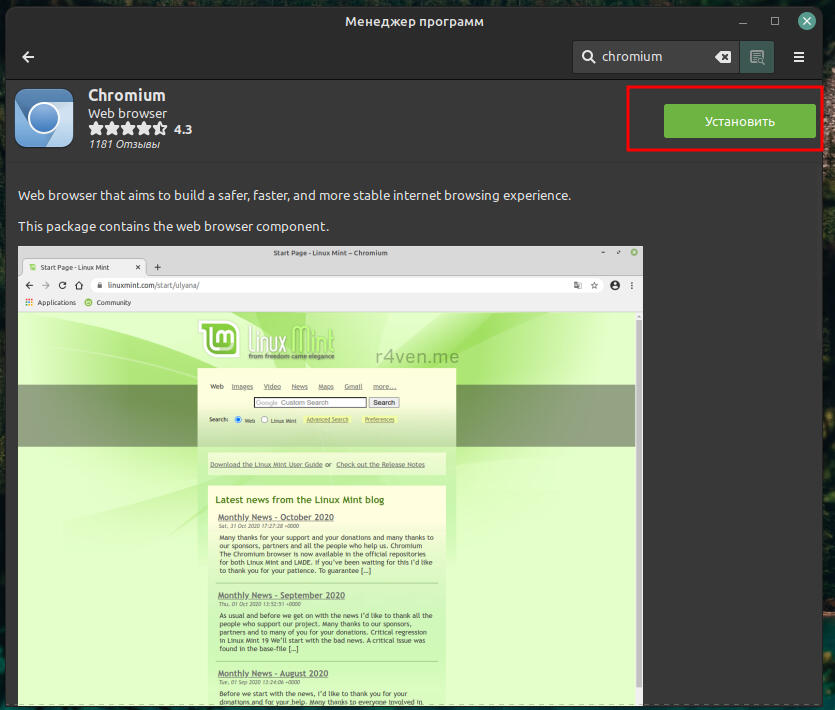Viewport: 835px width, 710px height.
Task: Toggle the search-in-descriptions button
Action: pyautogui.click(x=757, y=57)
